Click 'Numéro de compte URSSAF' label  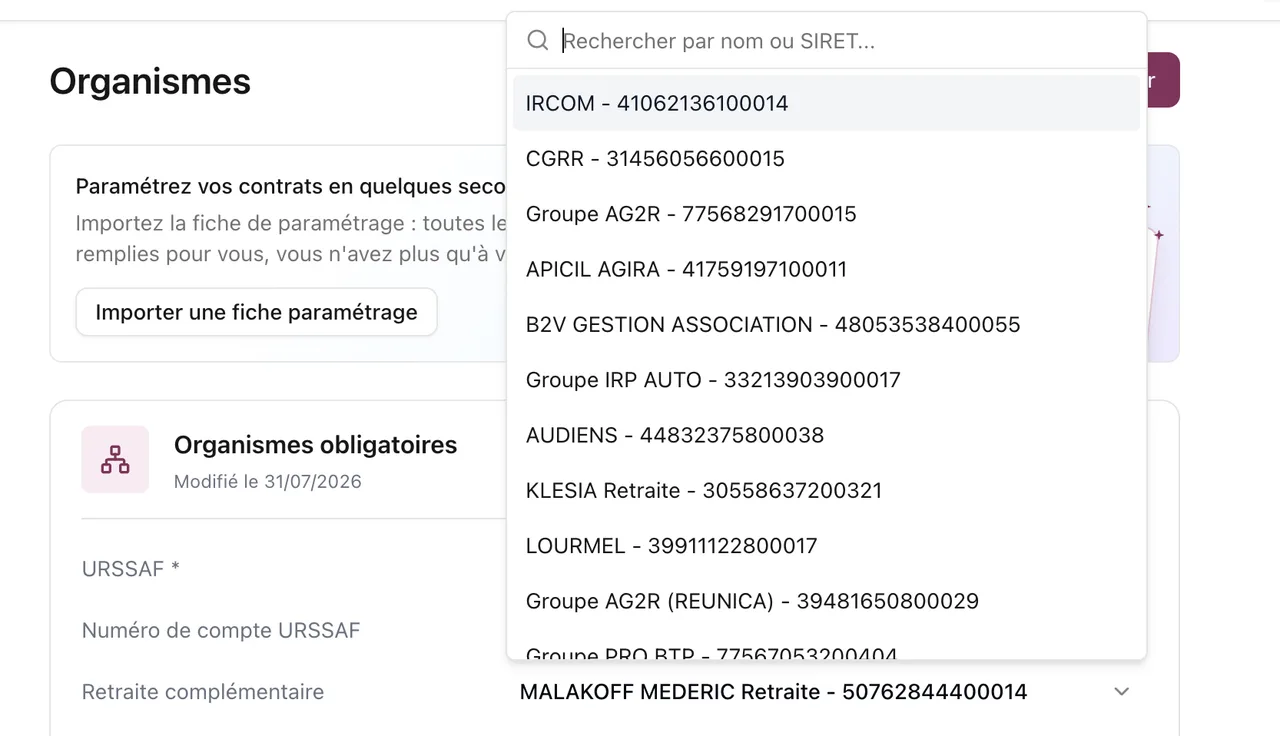tap(221, 631)
